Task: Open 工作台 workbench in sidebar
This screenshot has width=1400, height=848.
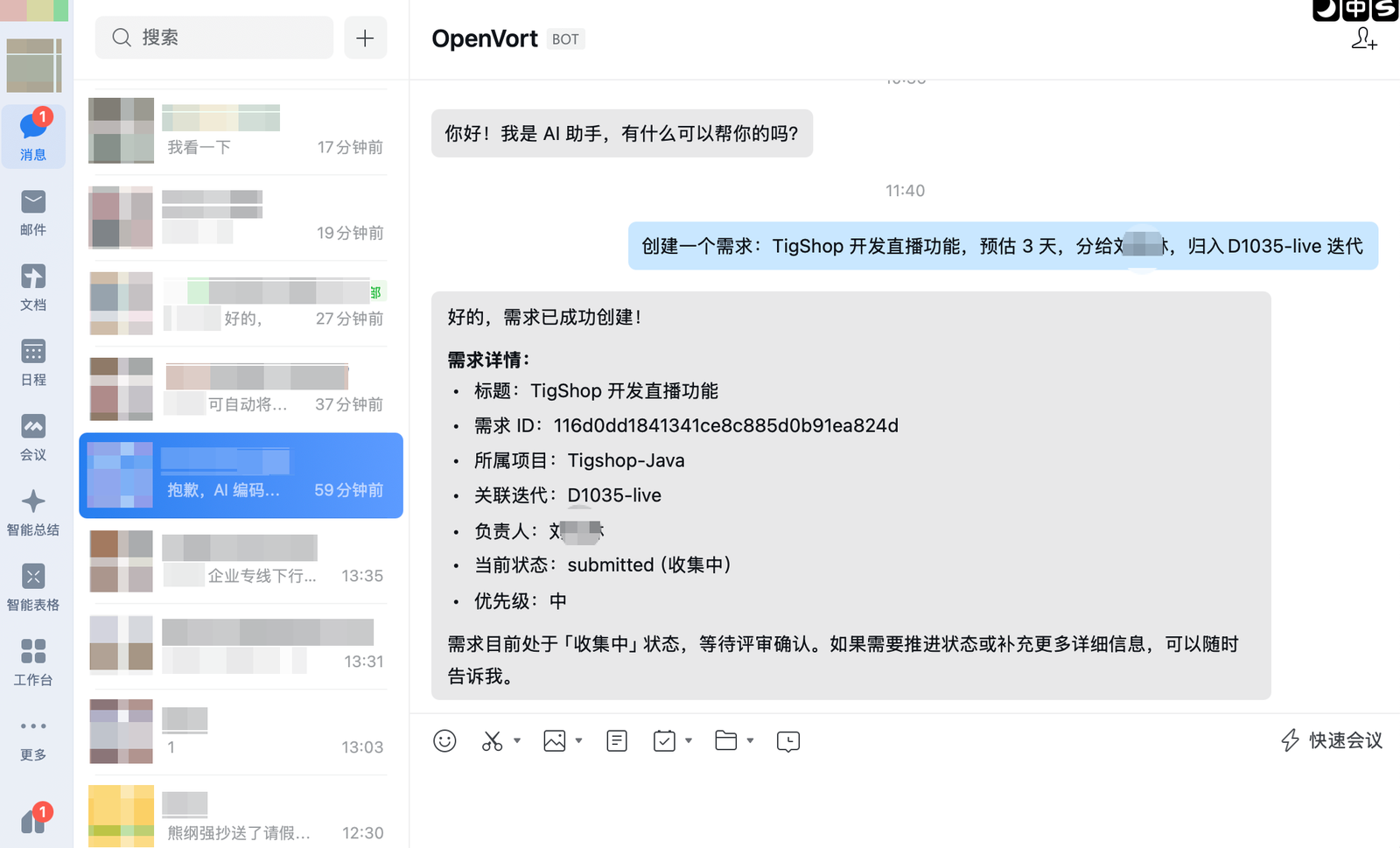Action: pos(33,662)
